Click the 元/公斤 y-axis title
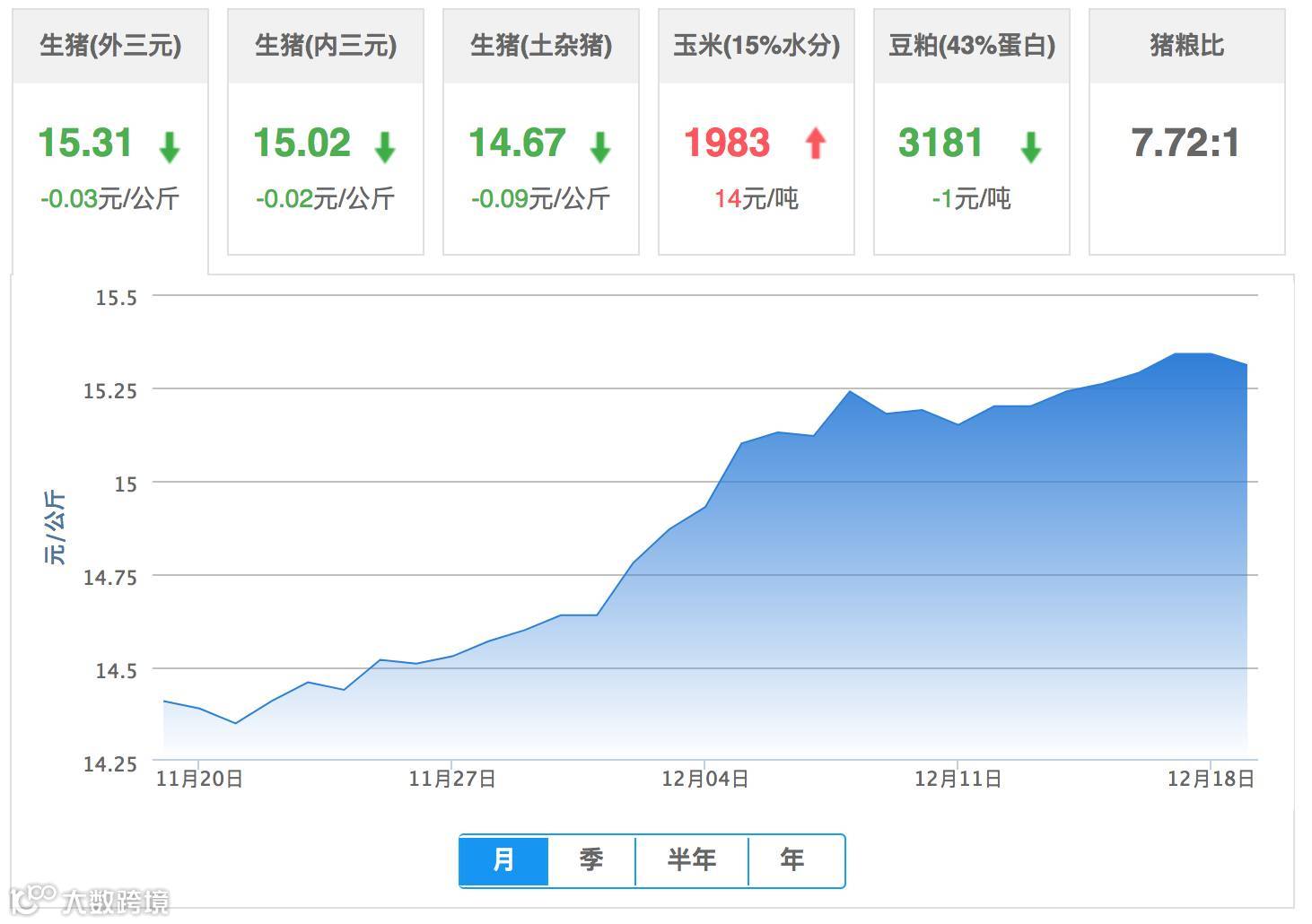The height and width of the screenshot is (924, 1312). point(55,527)
